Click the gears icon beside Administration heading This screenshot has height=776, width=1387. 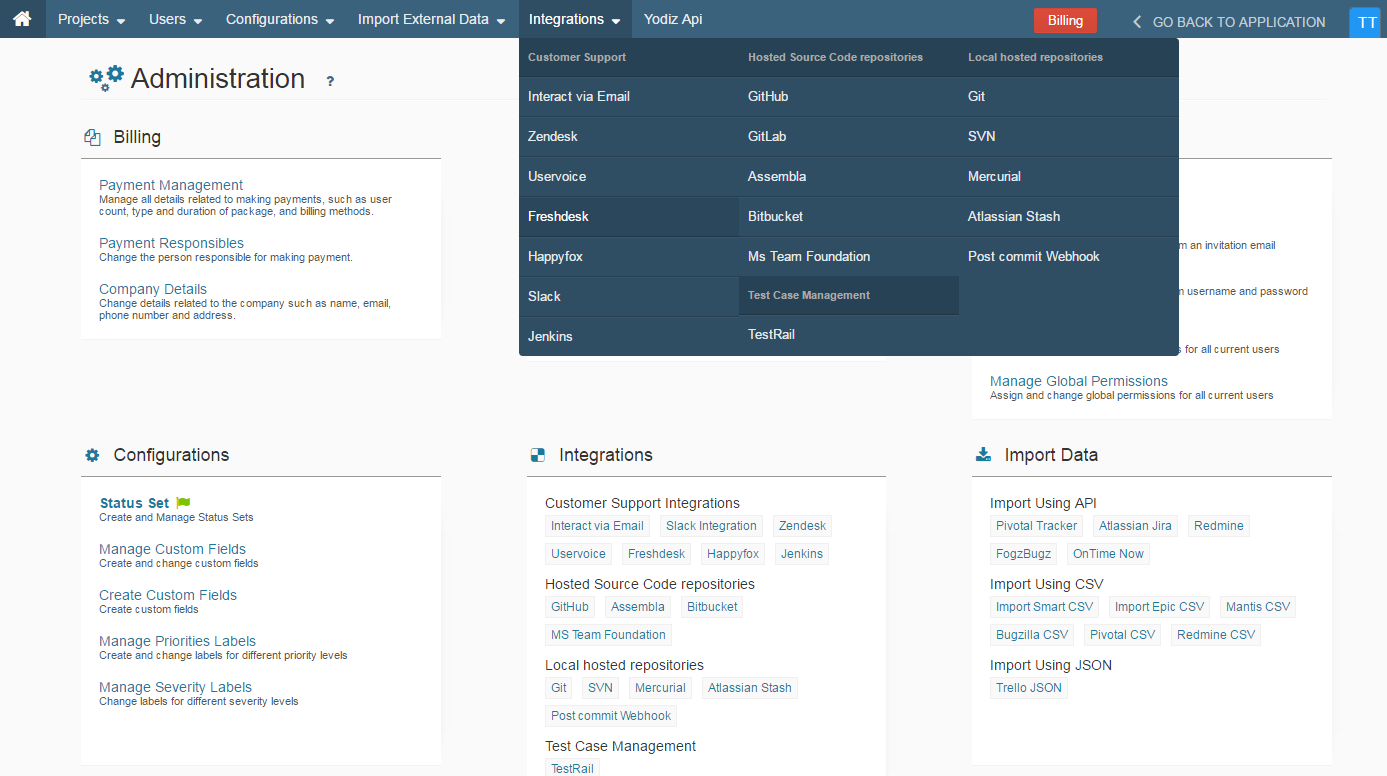pos(105,76)
